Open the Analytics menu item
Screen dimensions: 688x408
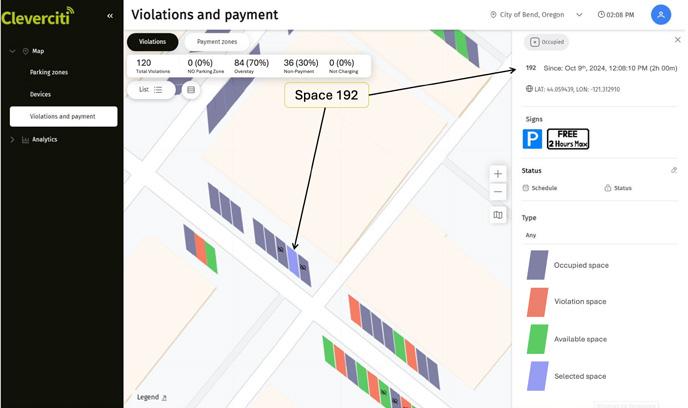[x=45, y=140]
